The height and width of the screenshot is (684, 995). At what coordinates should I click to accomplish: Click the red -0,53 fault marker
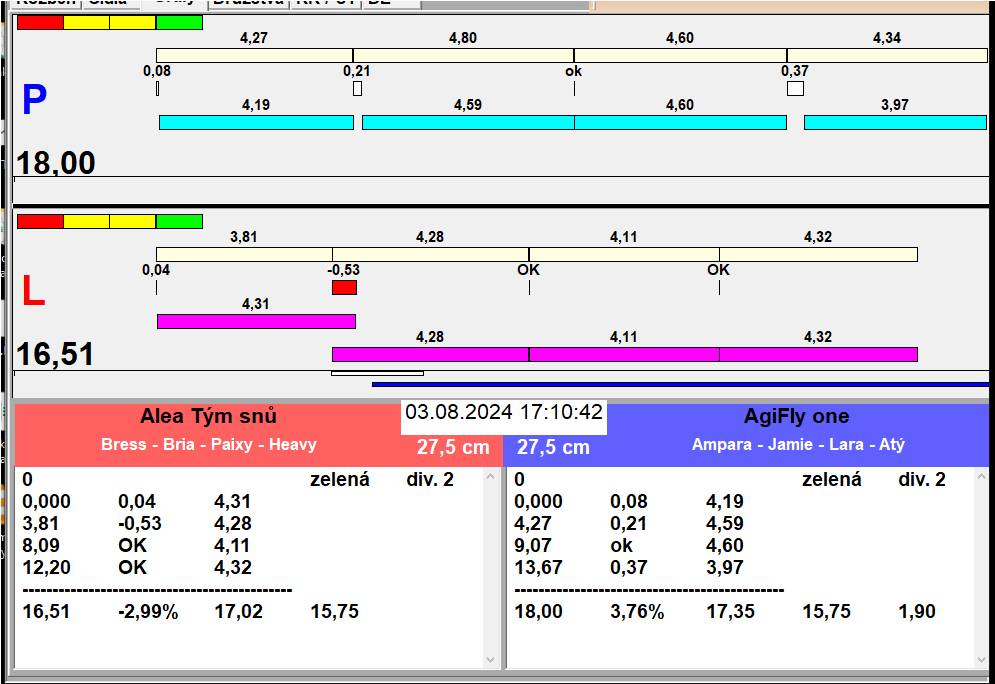coord(344,288)
